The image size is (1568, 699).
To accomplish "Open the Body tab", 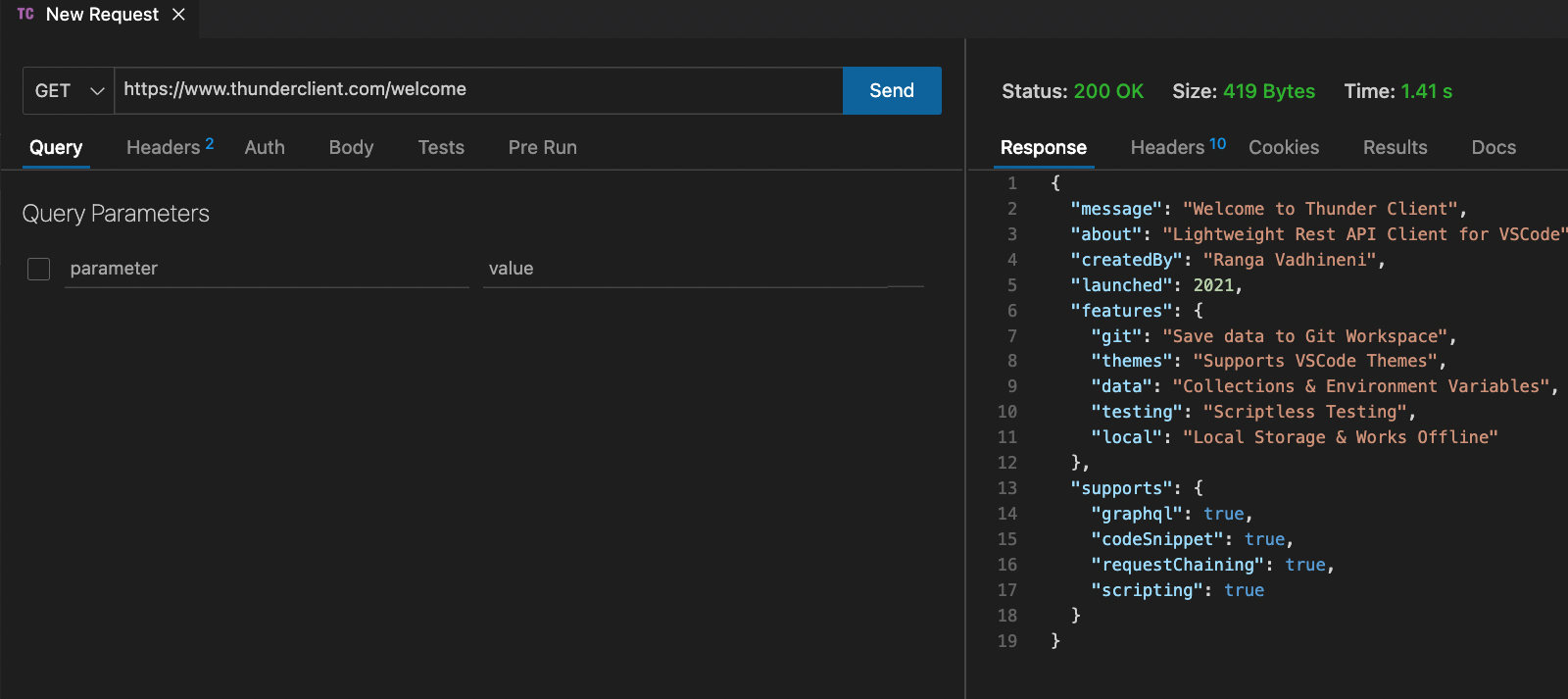I will 351,147.
